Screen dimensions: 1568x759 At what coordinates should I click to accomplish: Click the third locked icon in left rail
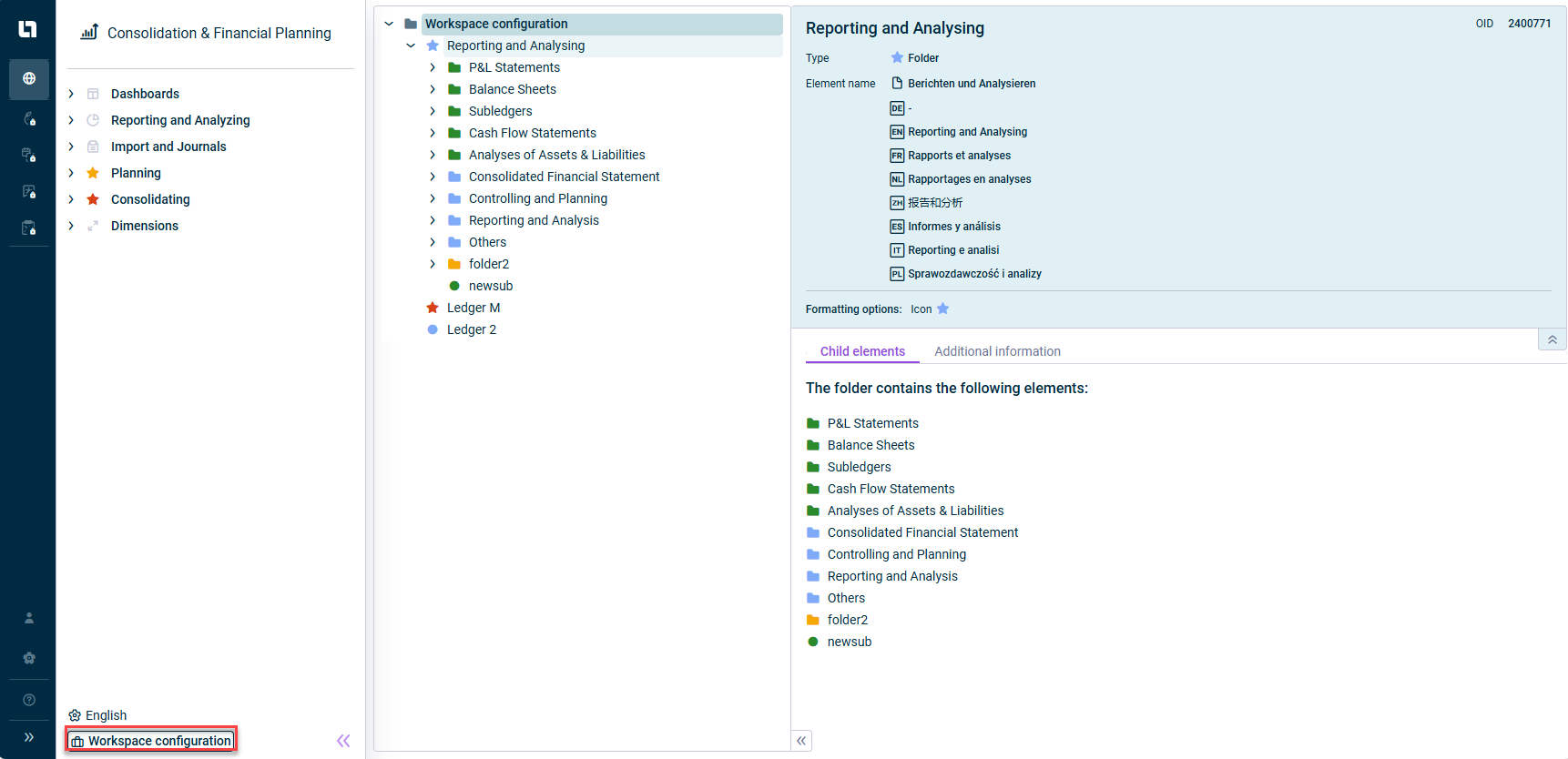point(29,192)
